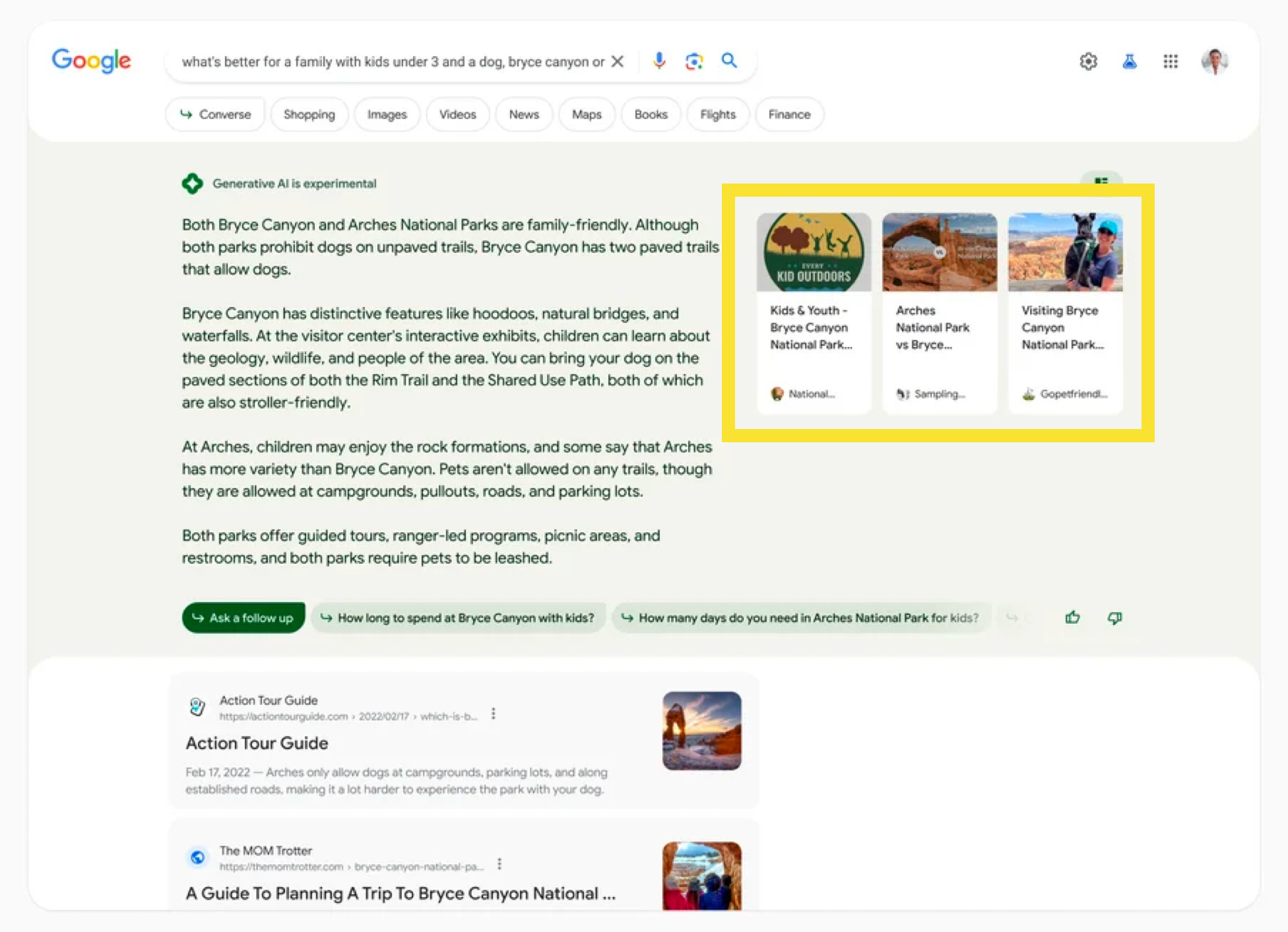Image resolution: width=1288 pixels, height=932 pixels.
Task: Open the Google apps grid
Action: [1171, 61]
